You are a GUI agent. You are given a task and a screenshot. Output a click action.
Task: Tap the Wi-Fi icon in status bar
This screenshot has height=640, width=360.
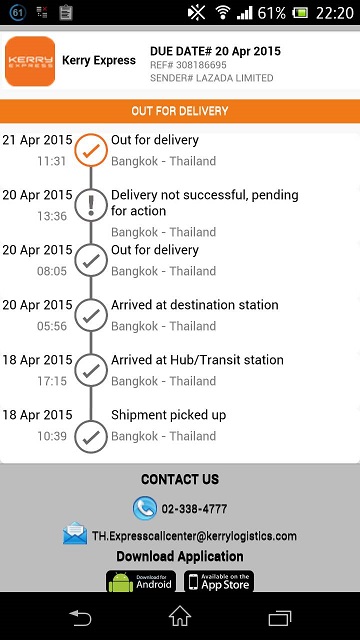[x=223, y=12]
